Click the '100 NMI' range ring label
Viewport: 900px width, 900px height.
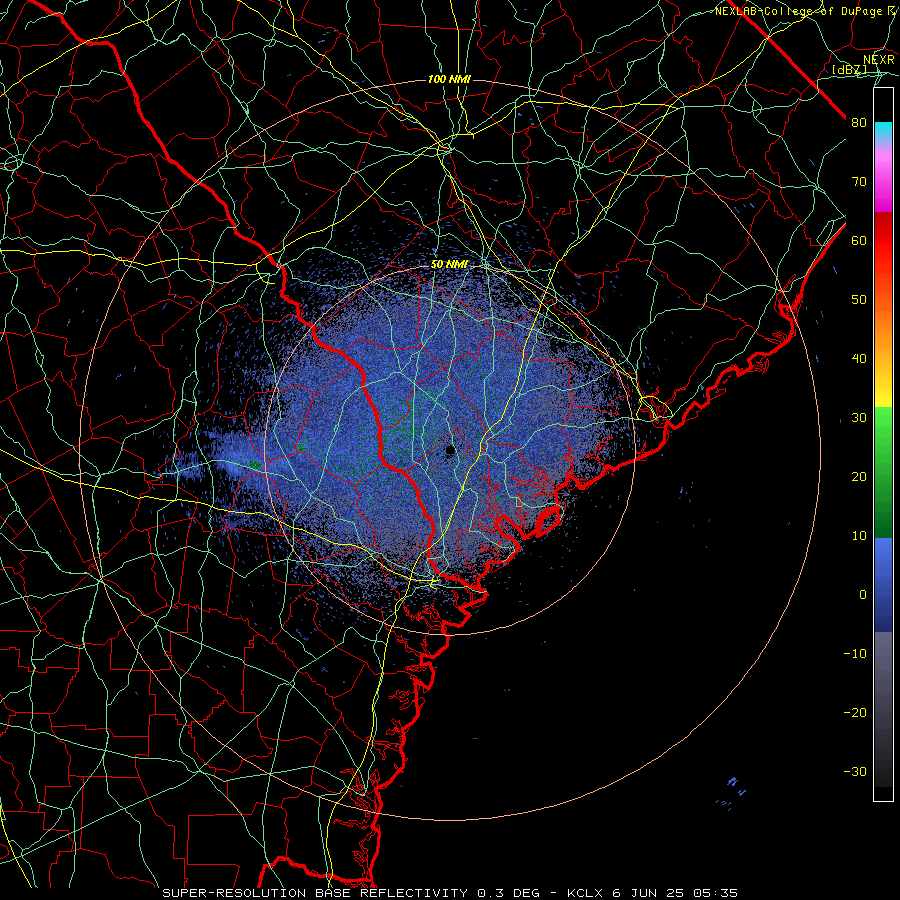[449, 79]
